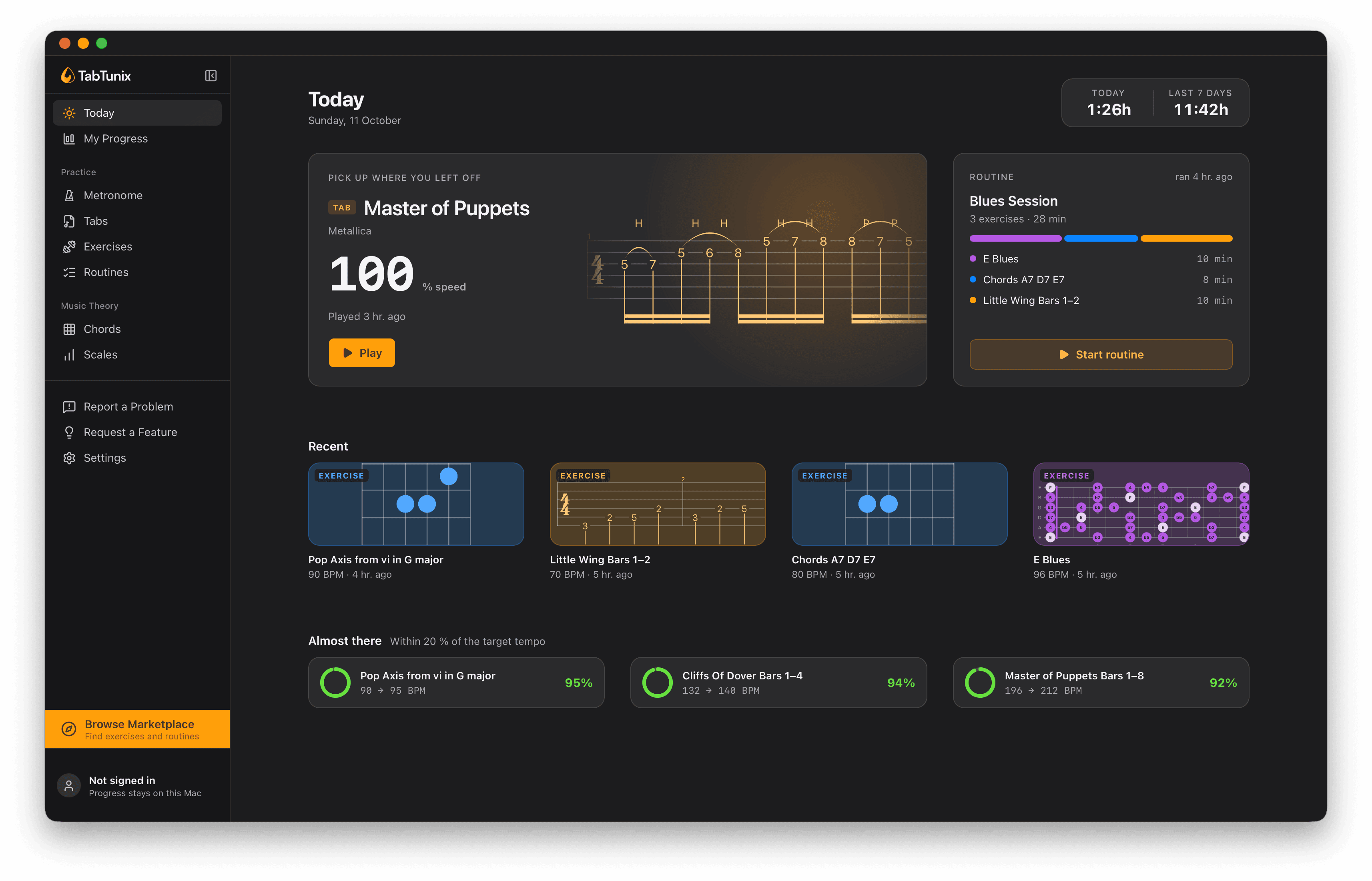The height and width of the screenshot is (881, 1372).
Task: Open Chords A7 D7 E7 recent thumbnail
Action: pos(899,504)
